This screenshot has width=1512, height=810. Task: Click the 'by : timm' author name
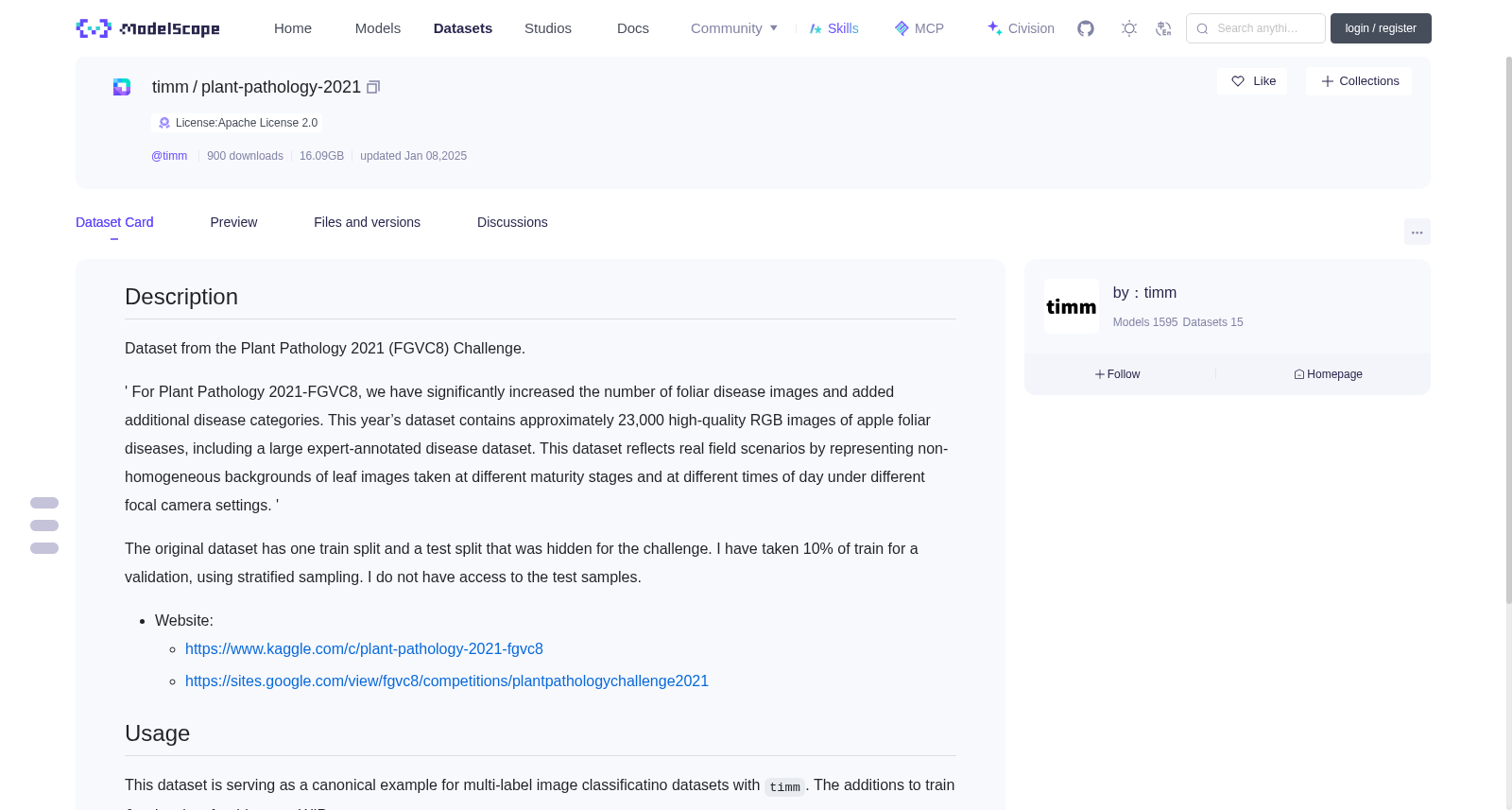(x=1144, y=293)
